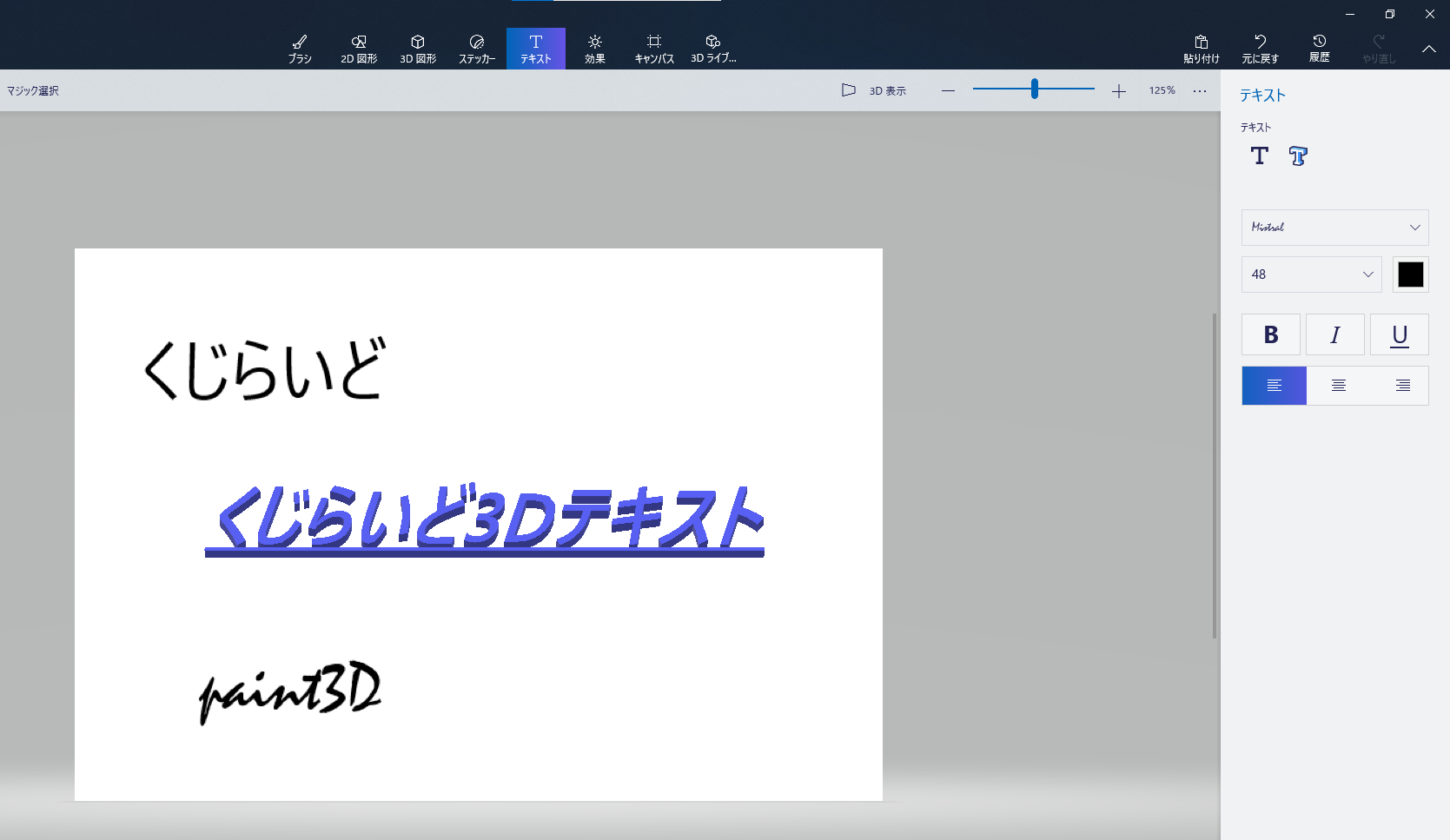This screenshot has width=1450, height=840.
Task: Open the ステッカー stickers tool
Action: tap(477, 49)
